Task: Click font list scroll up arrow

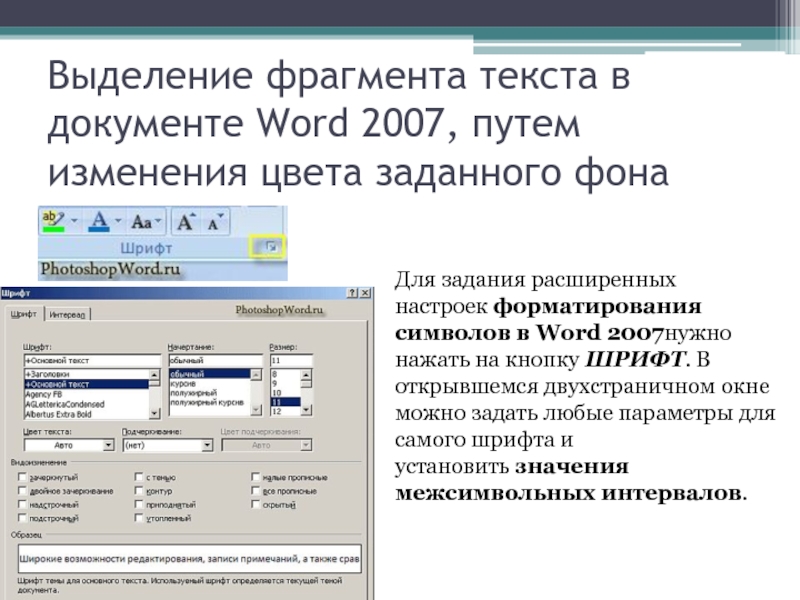Action: 154,375
